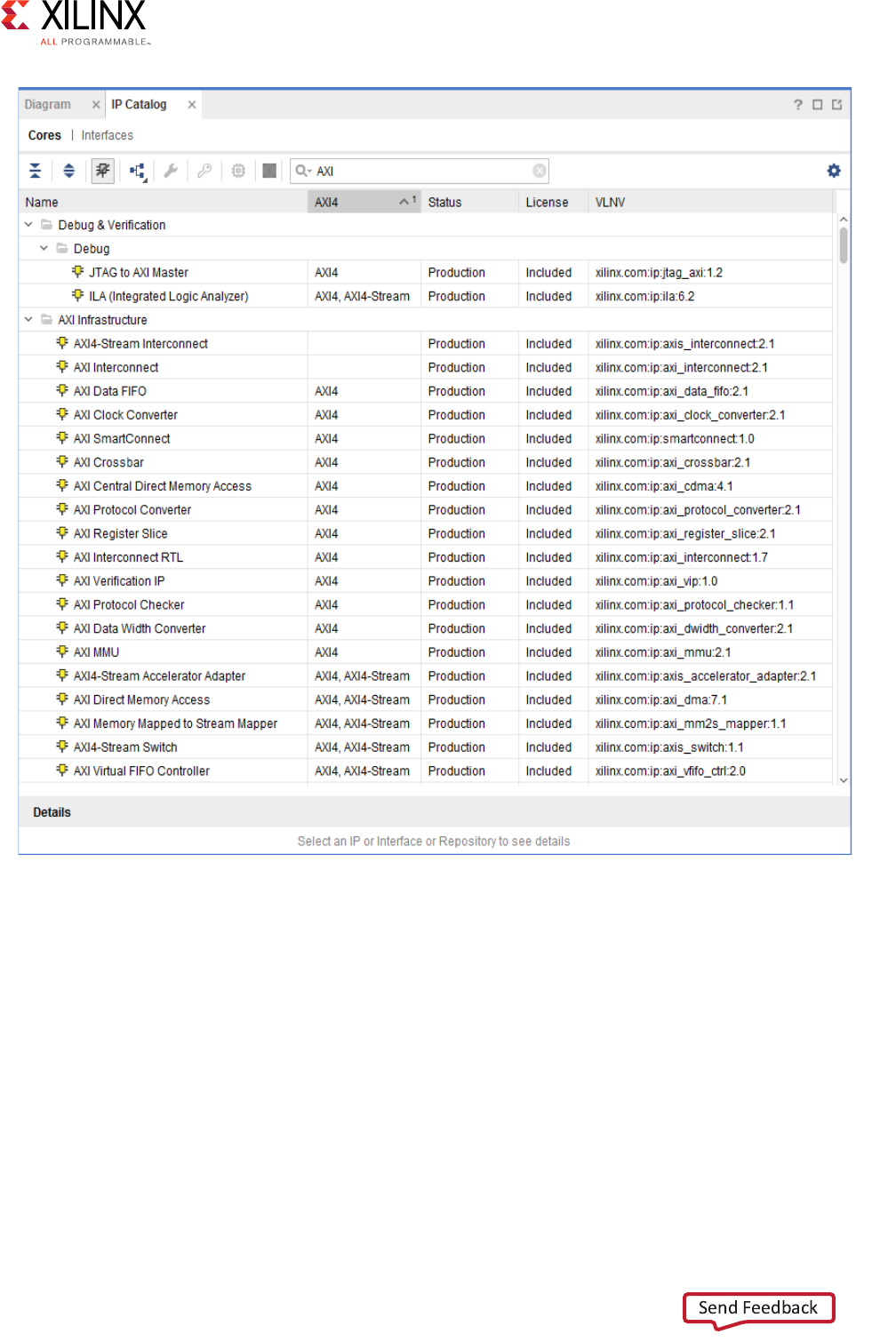The image size is (896, 1342).
Task: Click the key License status icon
Action: click(204, 171)
